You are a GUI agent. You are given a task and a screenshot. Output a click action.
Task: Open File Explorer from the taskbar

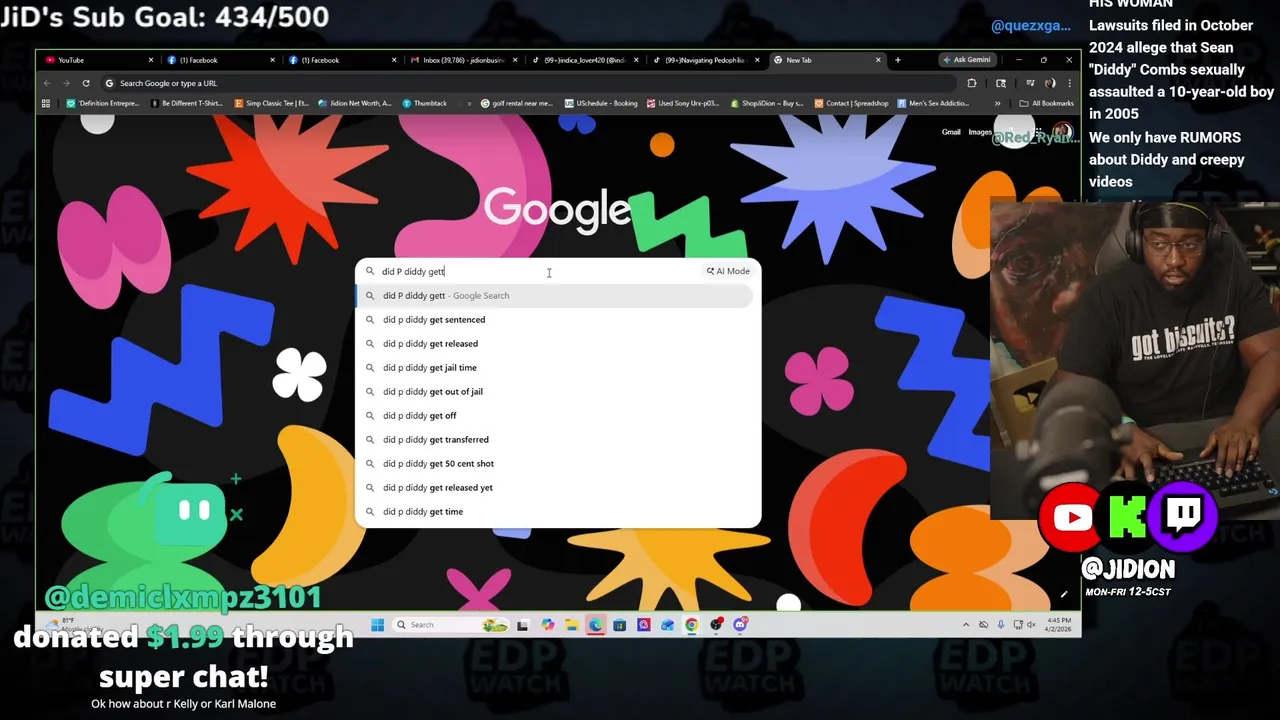tap(571, 625)
